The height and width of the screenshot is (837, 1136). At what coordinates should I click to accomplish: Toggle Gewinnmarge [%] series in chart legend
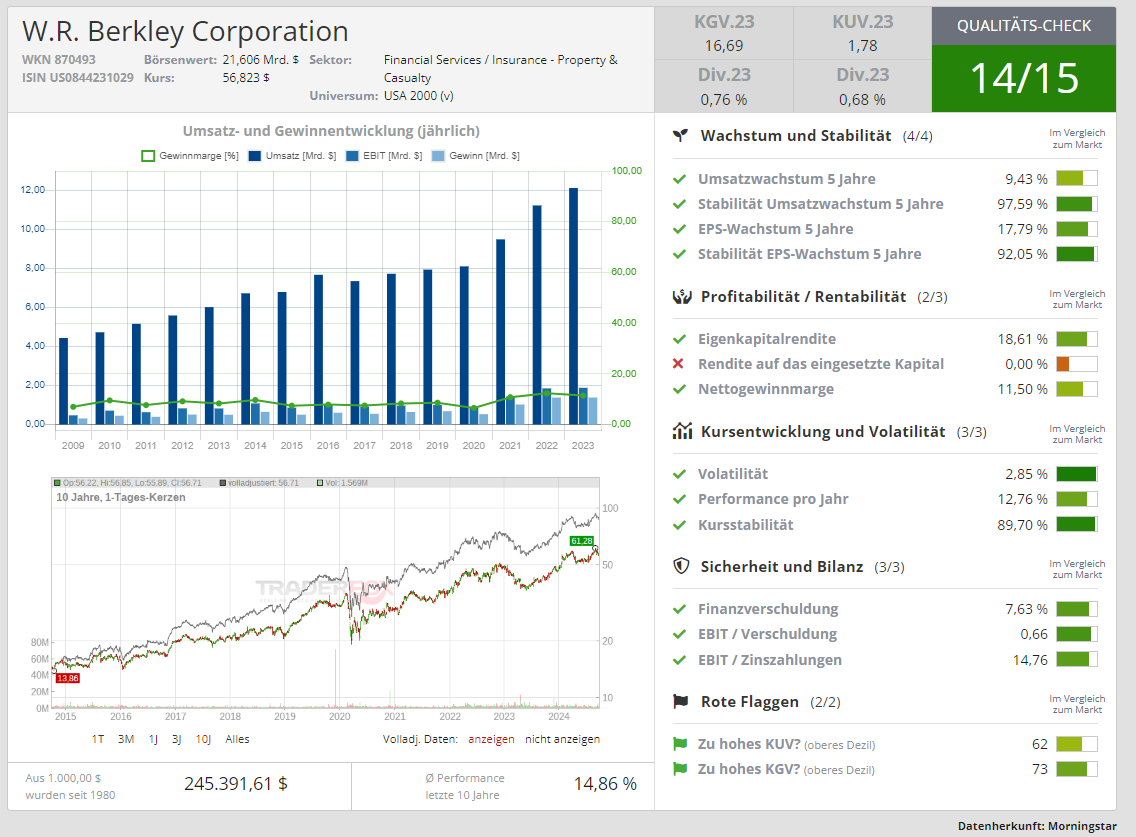(x=190, y=156)
